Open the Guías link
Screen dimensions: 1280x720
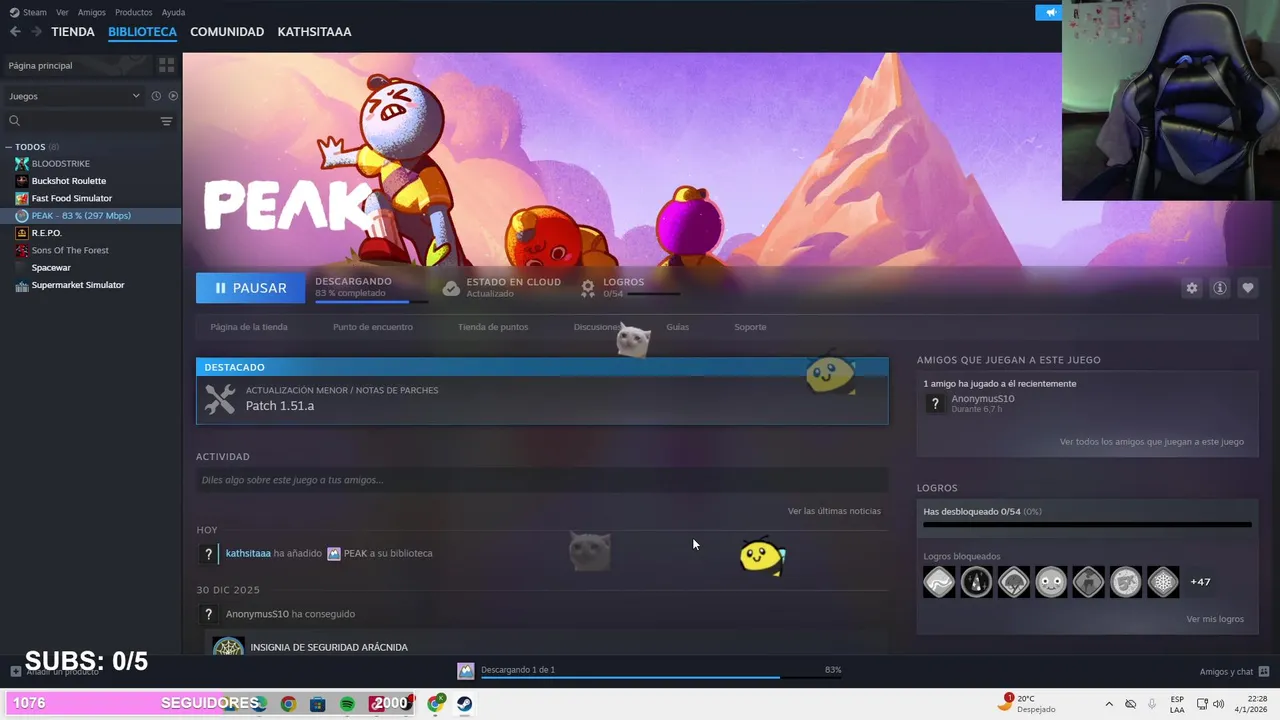click(678, 327)
